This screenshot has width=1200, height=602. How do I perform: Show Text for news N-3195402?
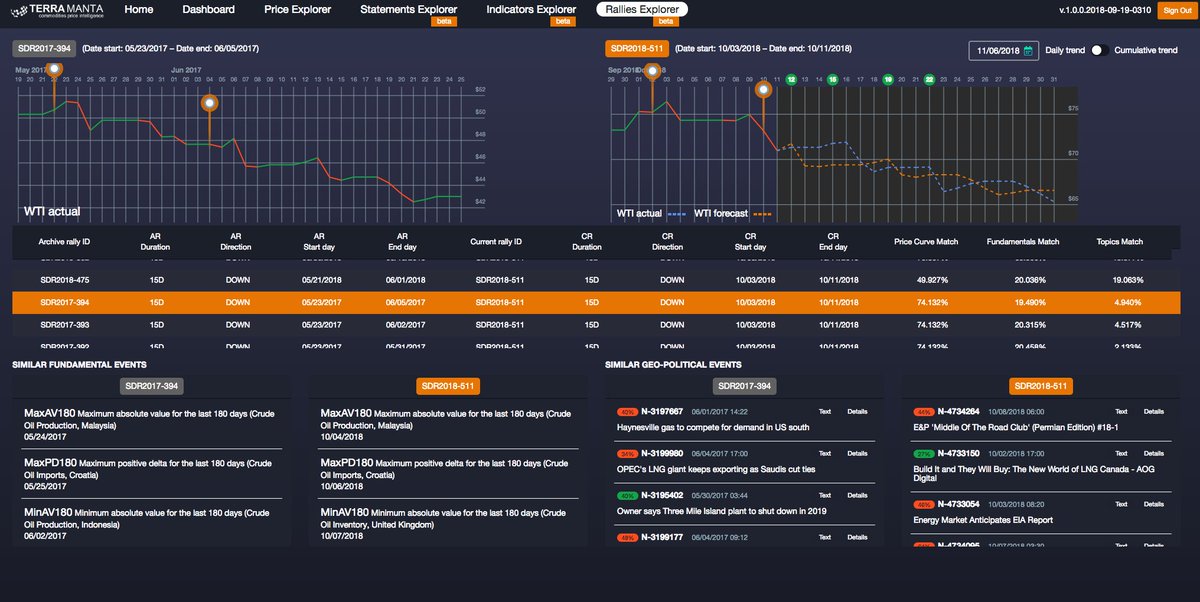click(x=825, y=496)
